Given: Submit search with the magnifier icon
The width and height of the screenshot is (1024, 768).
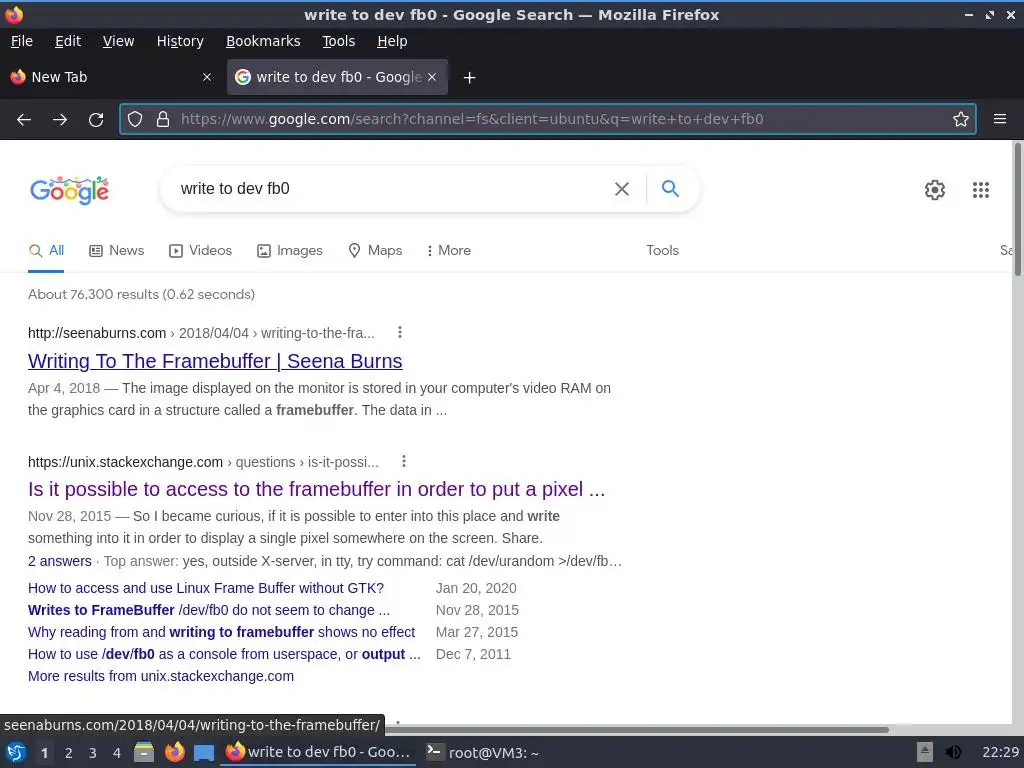Looking at the screenshot, I should [x=670, y=189].
